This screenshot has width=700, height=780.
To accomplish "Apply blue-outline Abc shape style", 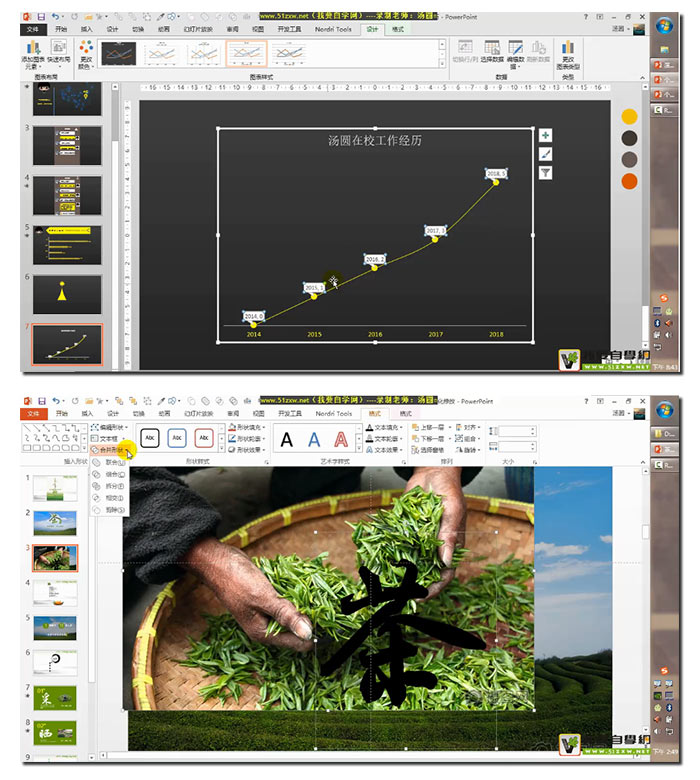I will pos(177,438).
